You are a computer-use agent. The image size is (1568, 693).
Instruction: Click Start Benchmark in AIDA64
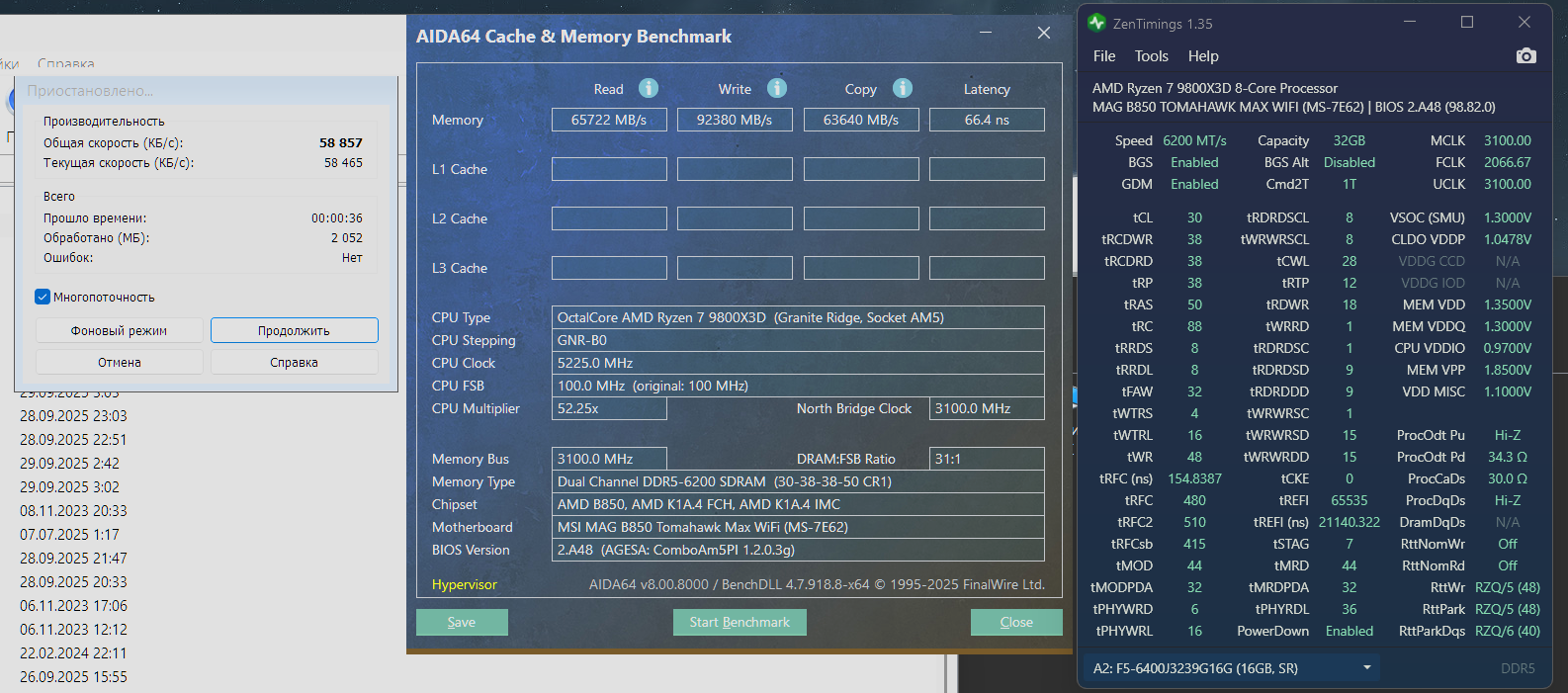pos(740,622)
